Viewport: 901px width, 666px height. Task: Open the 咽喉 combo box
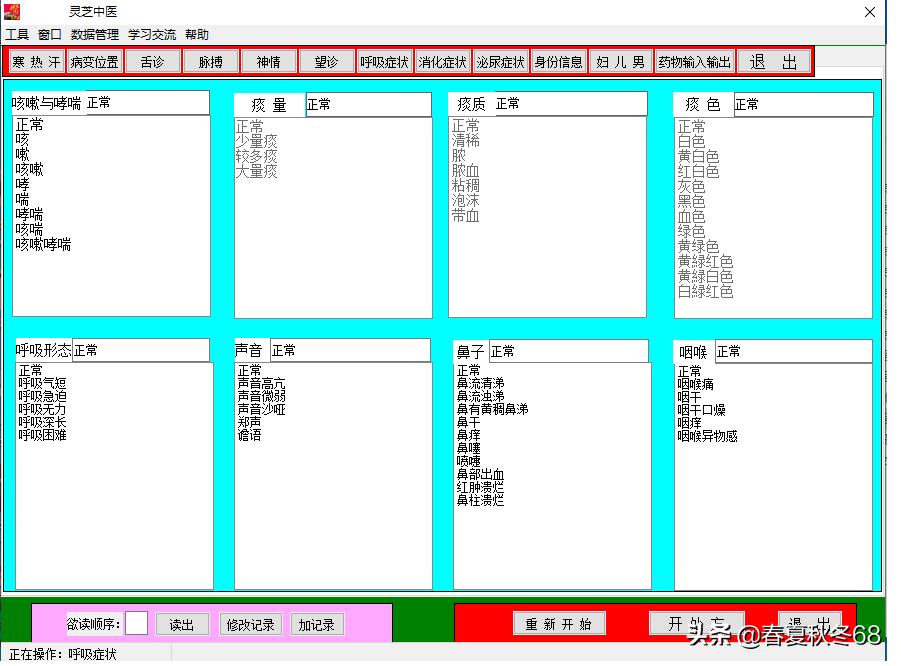(x=795, y=350)
